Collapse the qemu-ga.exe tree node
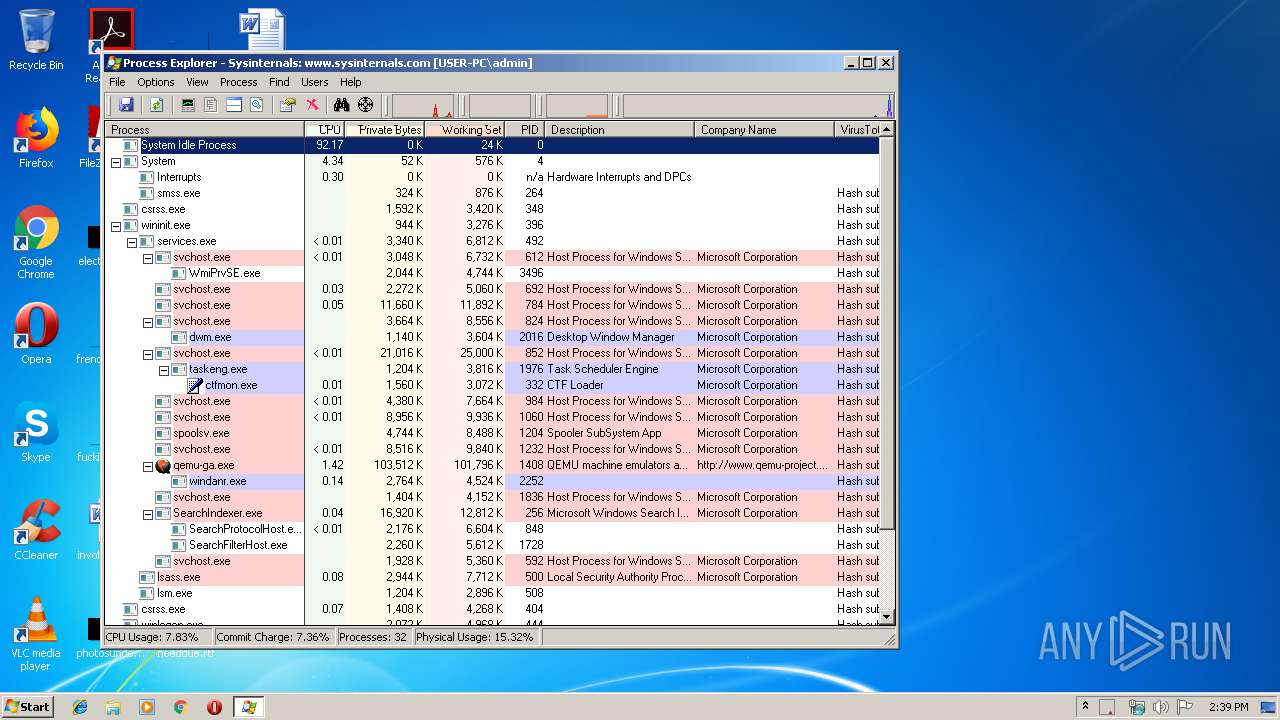The height and width of the screenshot is (720, 1280). point(148,465)
